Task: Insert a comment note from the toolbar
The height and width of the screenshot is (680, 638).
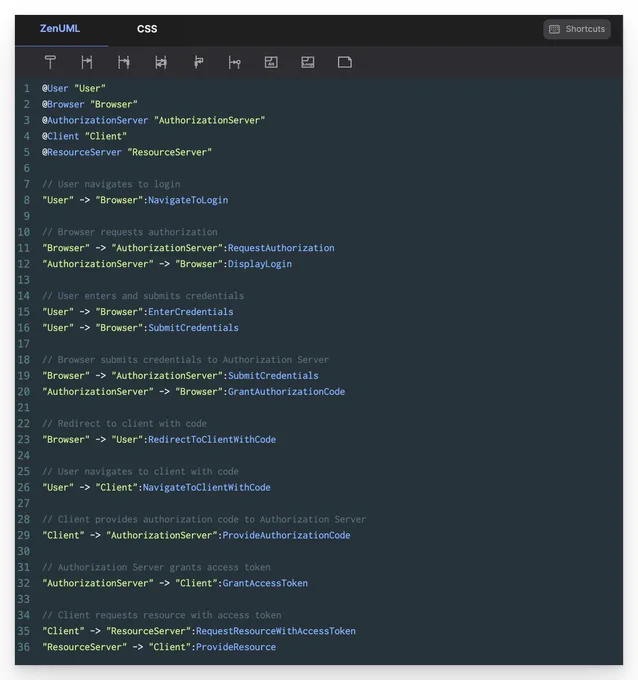Action: pos(345,62)
